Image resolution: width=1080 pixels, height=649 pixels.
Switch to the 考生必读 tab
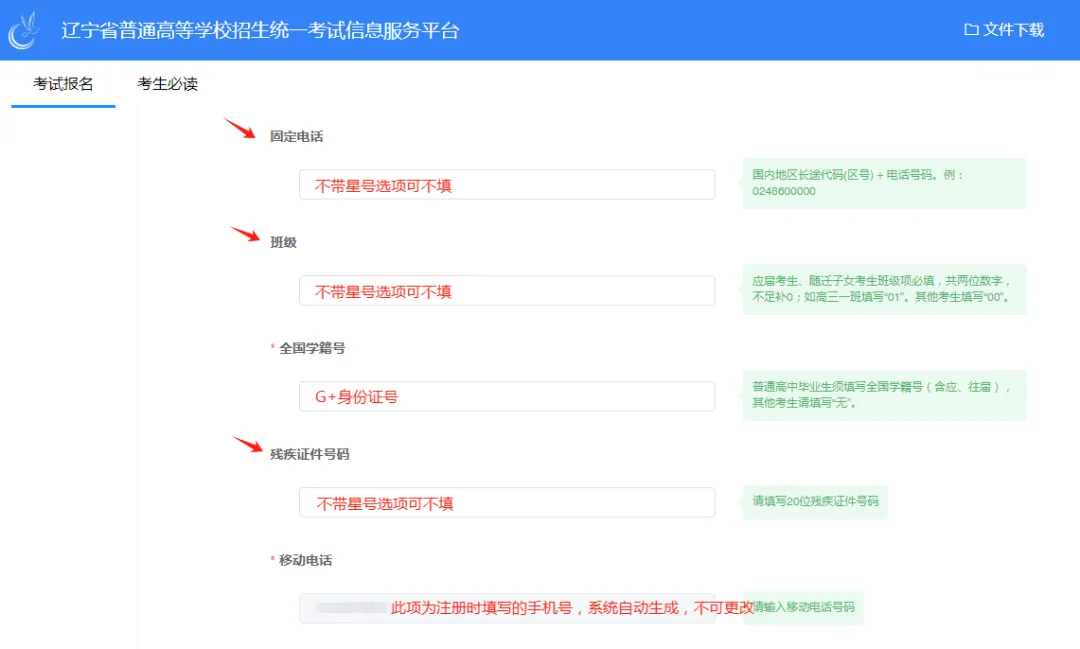click(167, 84)
